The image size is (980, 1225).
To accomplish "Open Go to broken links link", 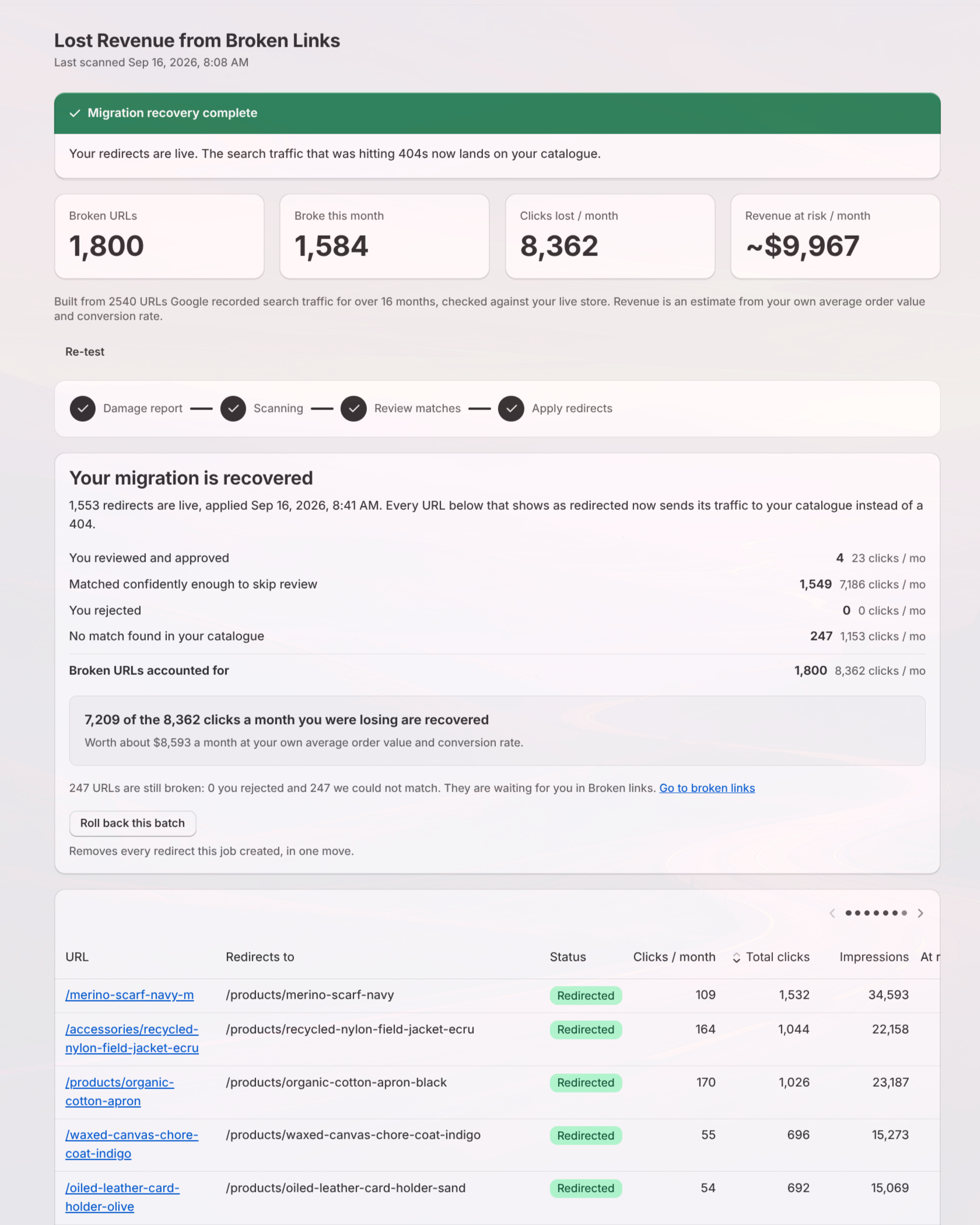I will click(707, 788).
